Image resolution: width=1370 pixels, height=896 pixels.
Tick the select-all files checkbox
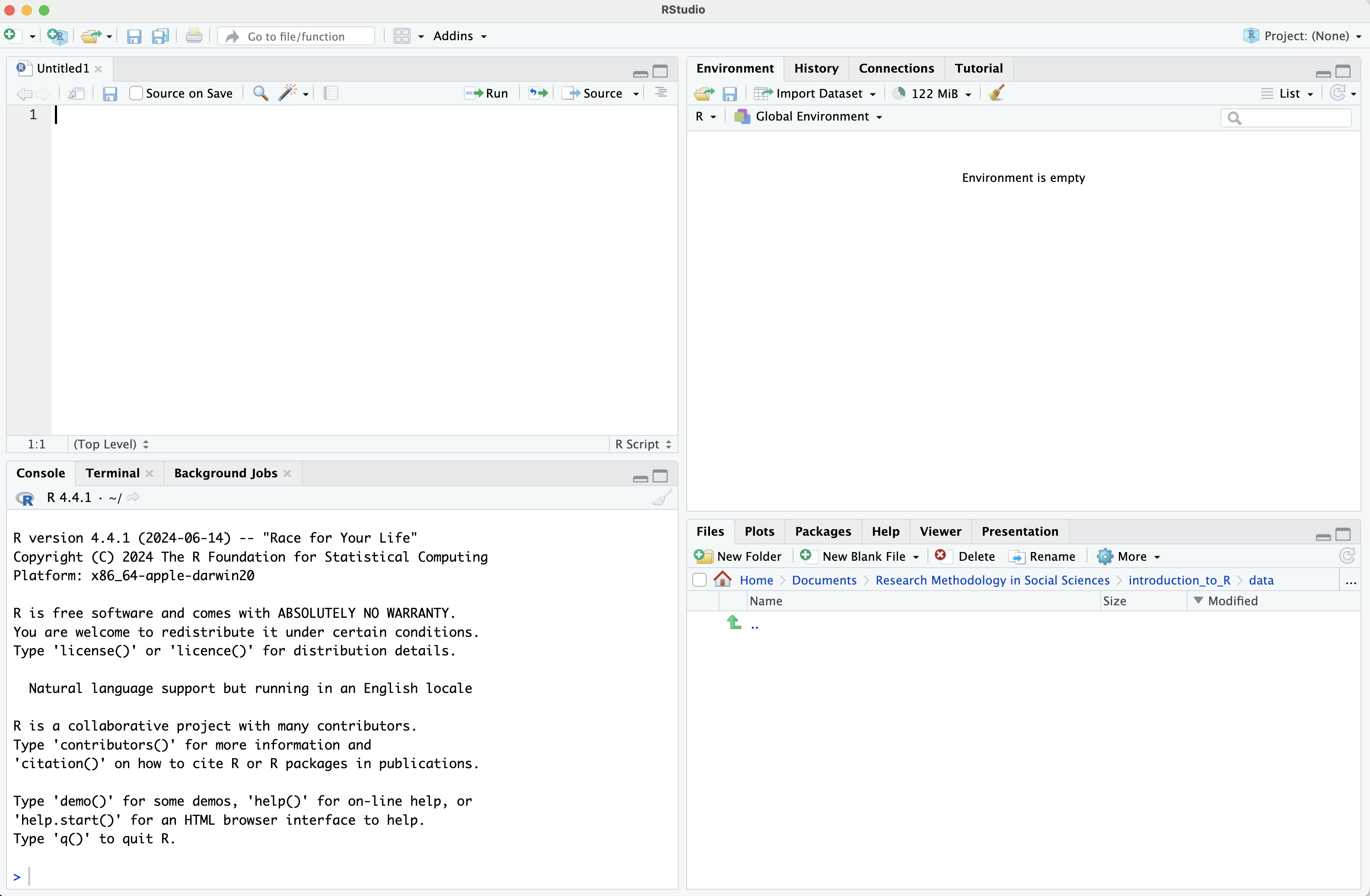coord(699,579)
